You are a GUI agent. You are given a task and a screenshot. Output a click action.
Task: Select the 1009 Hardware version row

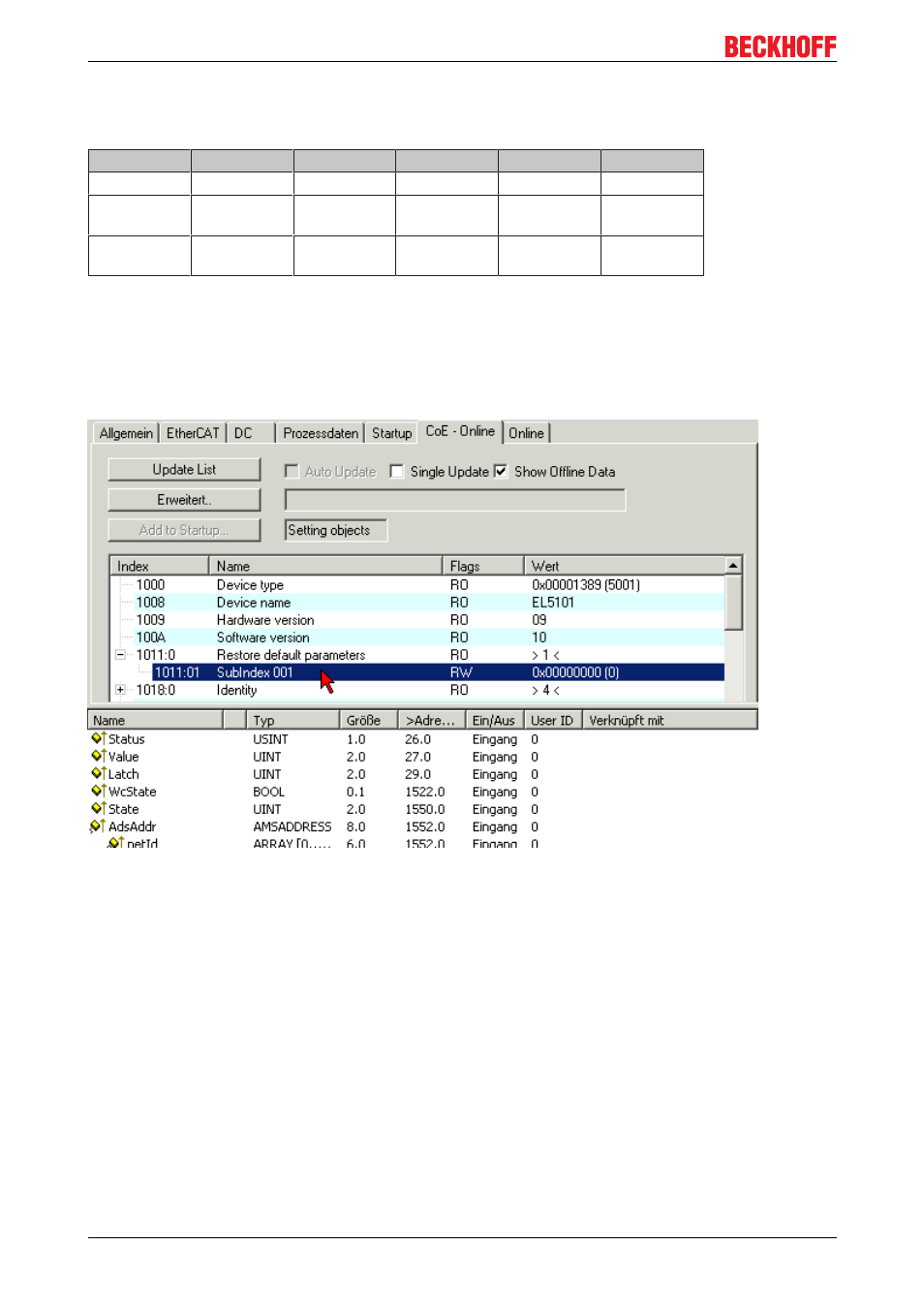tap(418, 620)
